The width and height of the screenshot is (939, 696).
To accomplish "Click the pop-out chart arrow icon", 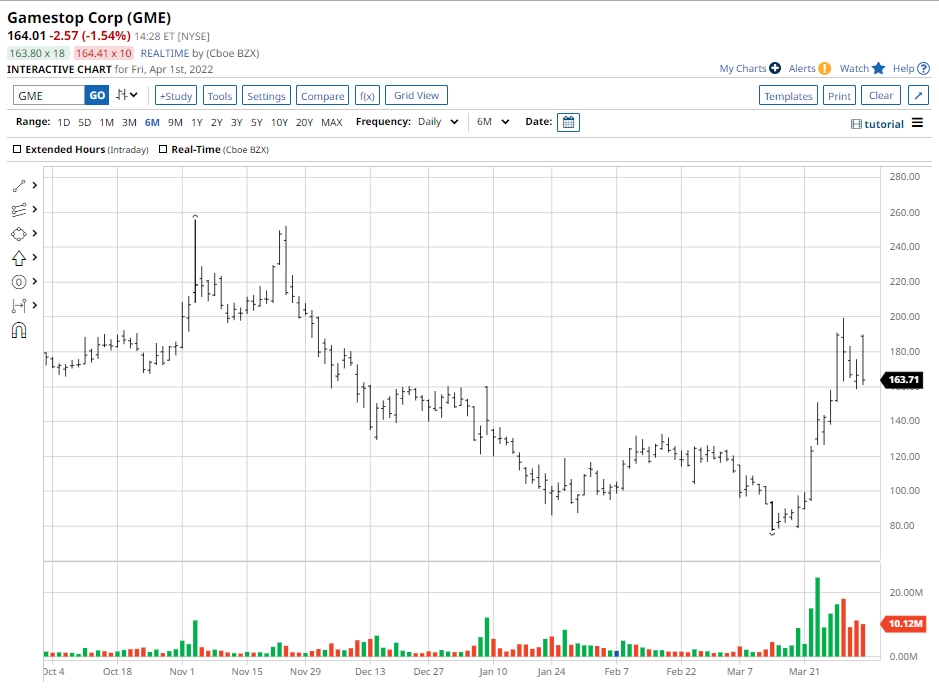I will coord(918,96).
